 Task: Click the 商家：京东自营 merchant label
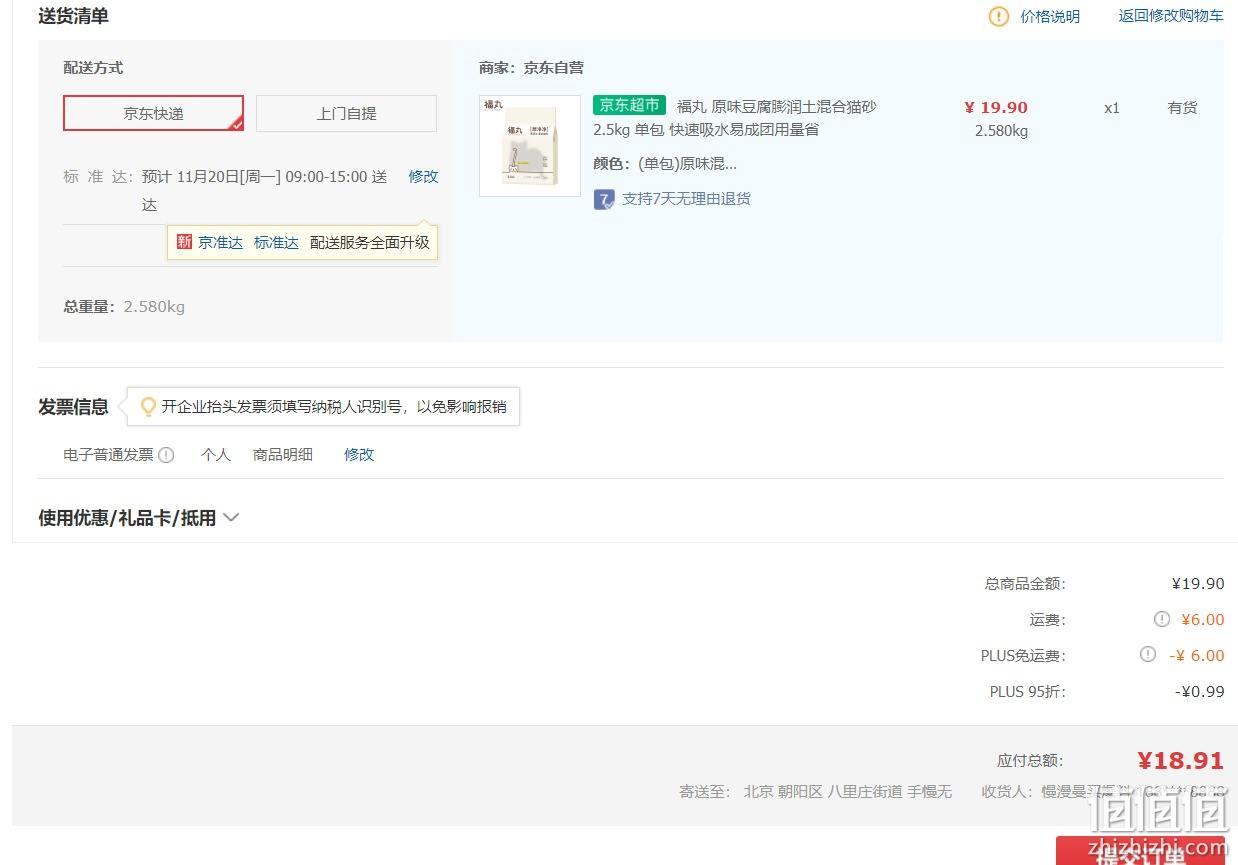531,68
